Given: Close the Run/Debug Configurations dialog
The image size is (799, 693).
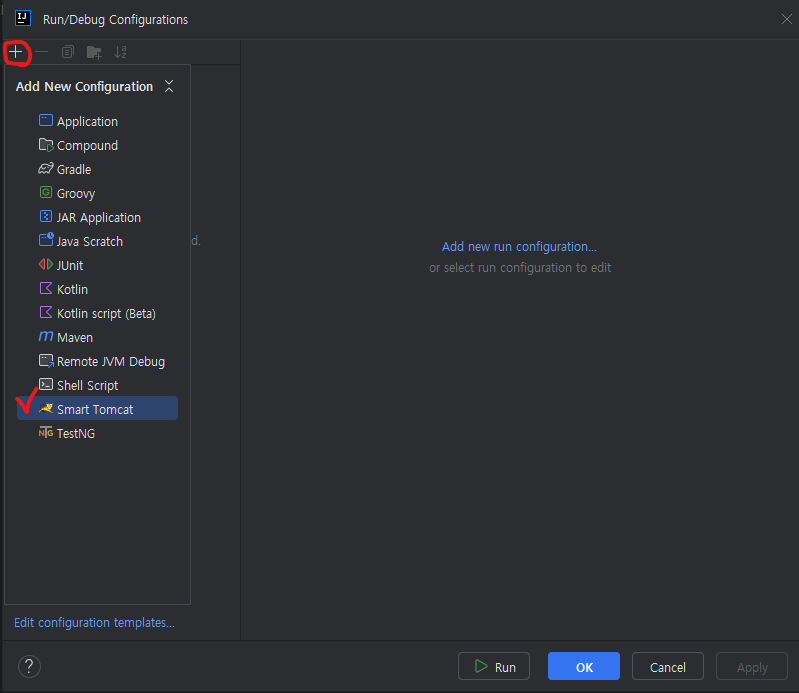Looking at the screenshot, I should click(787, 19).
